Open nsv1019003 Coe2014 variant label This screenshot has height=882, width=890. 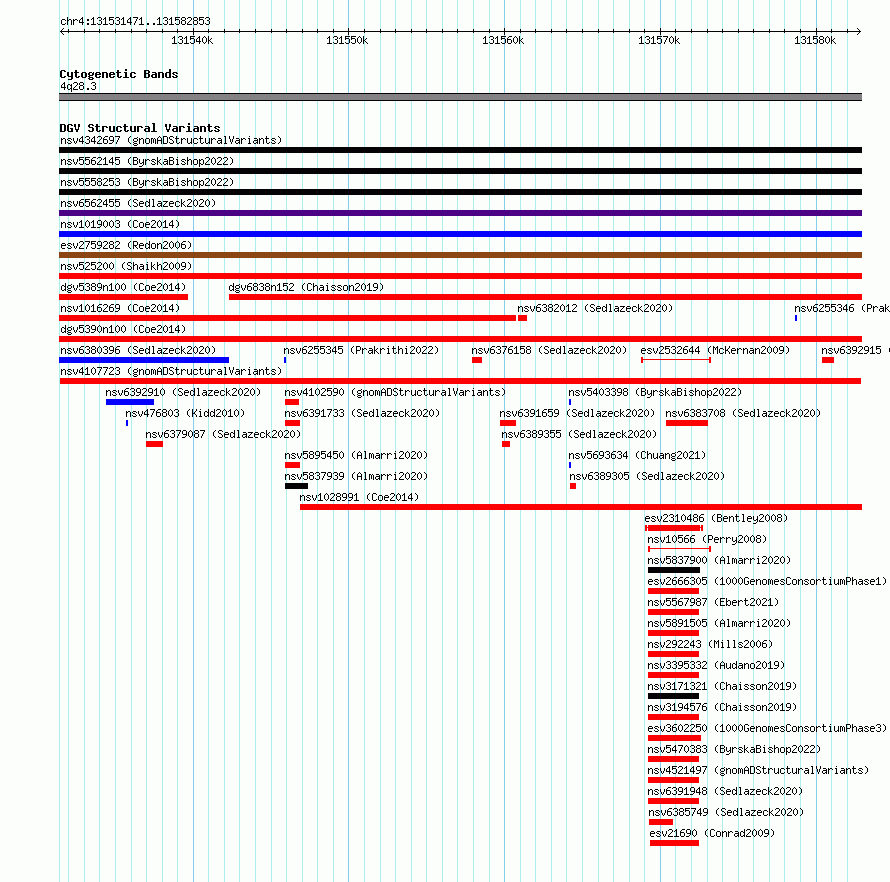[120, 224]
